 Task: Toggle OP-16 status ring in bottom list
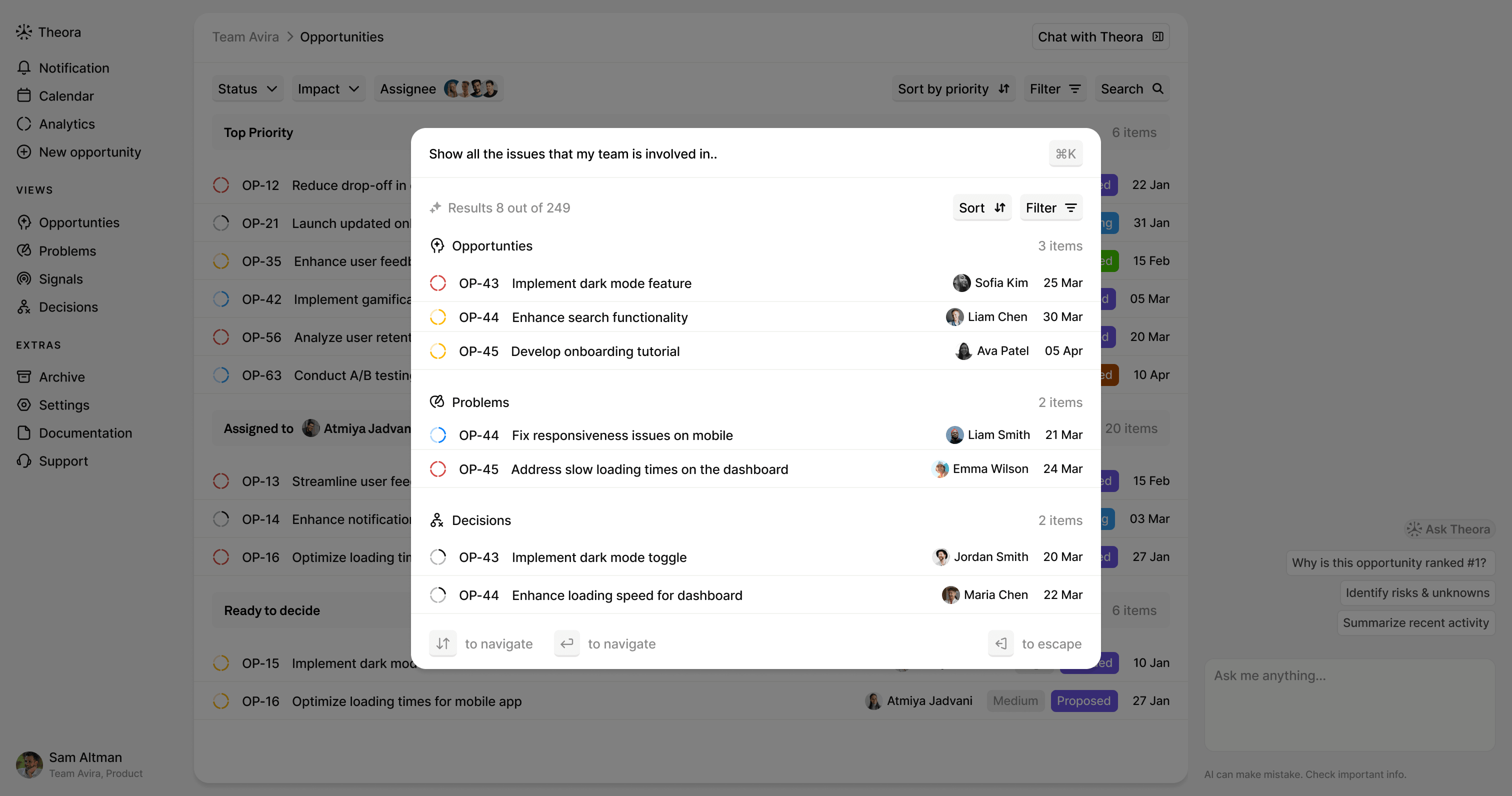[221, 701]
